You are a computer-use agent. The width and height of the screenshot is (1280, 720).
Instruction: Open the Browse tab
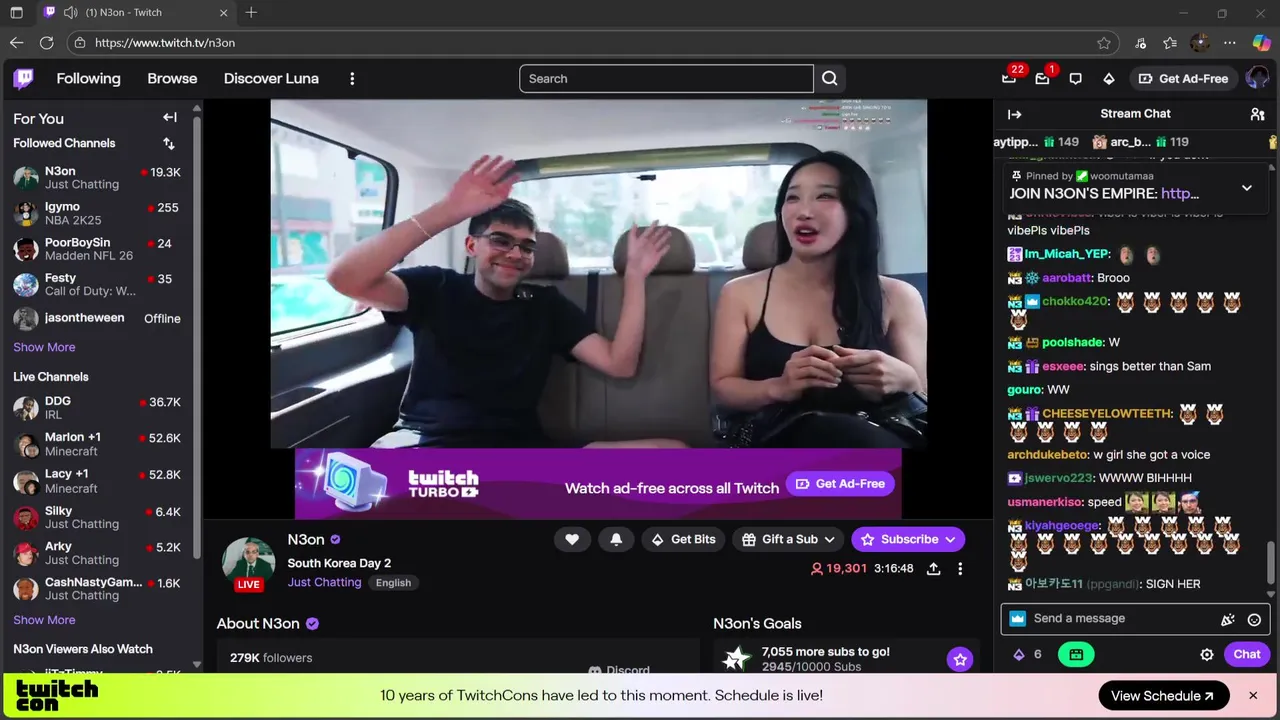coord(172,78)
